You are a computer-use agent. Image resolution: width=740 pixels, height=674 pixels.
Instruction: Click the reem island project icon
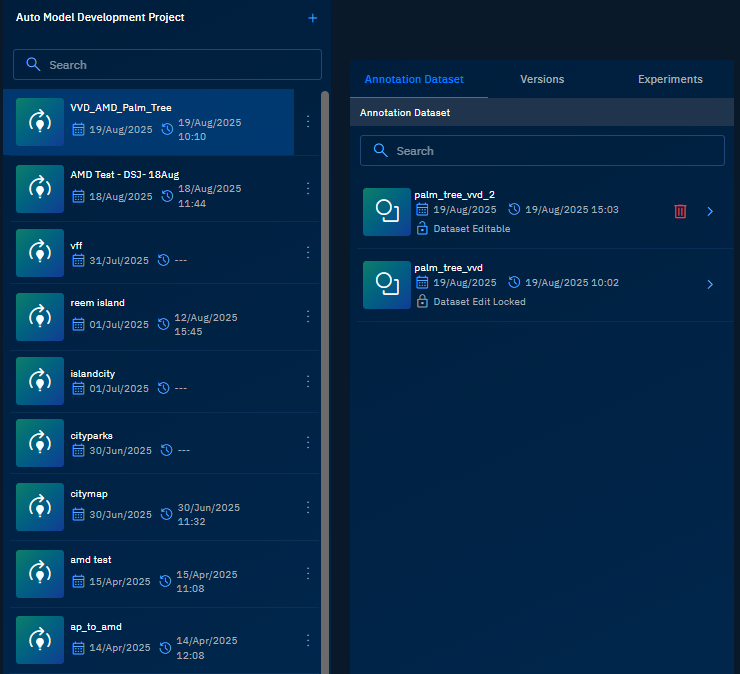[x=40, y=318]
